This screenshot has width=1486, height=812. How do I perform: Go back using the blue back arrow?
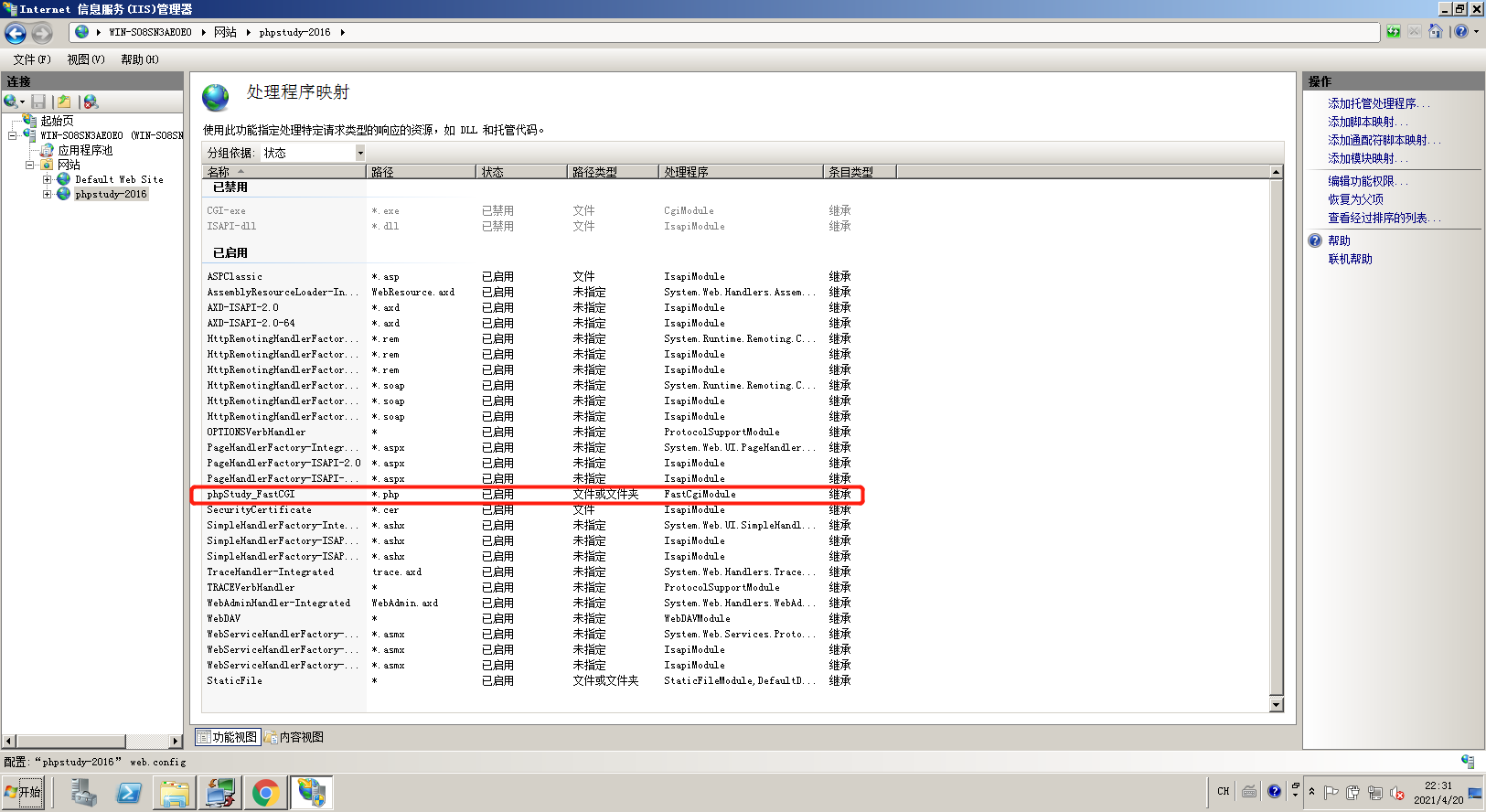[16, 33]
